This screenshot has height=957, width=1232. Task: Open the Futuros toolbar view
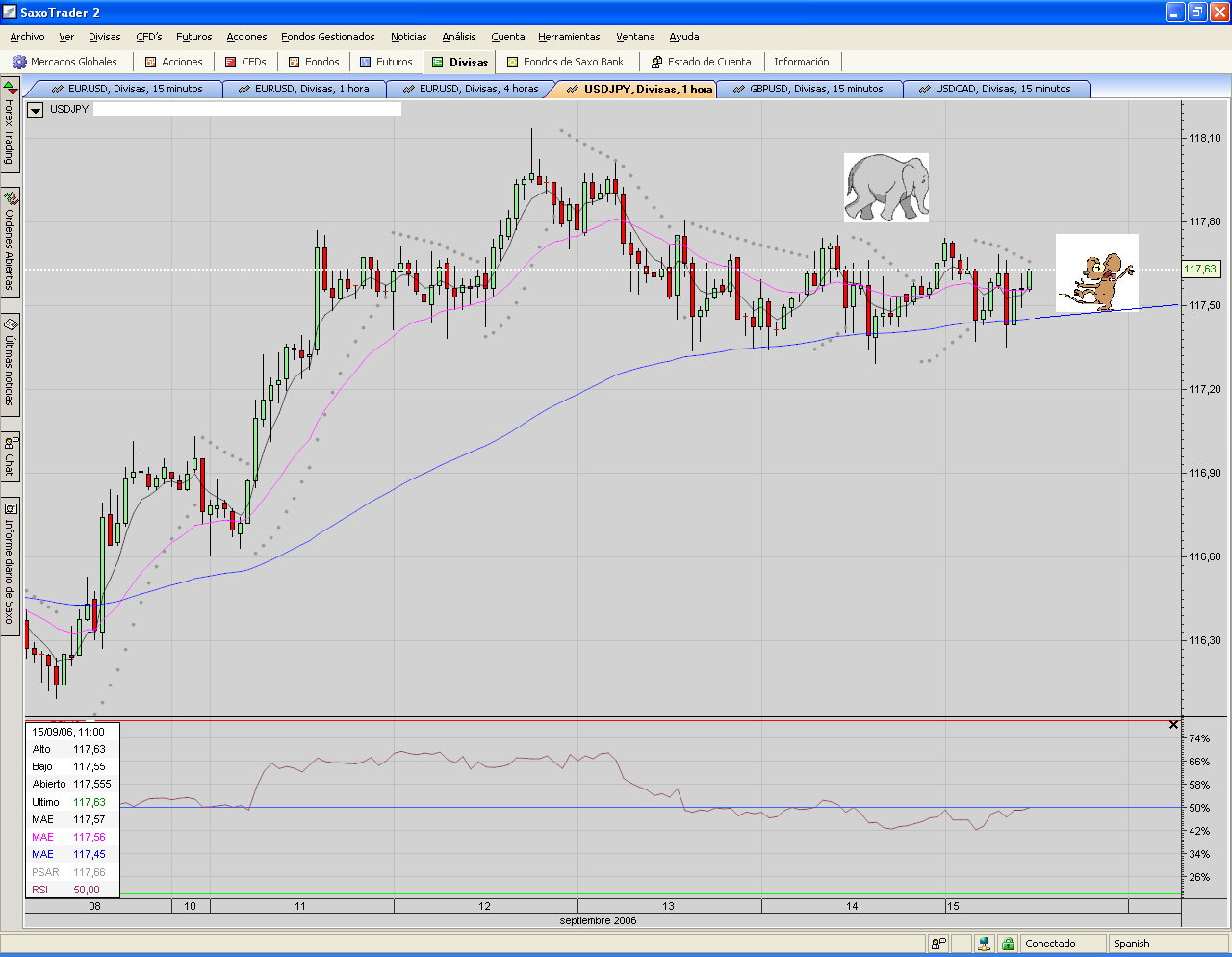(x=386, y=62)
